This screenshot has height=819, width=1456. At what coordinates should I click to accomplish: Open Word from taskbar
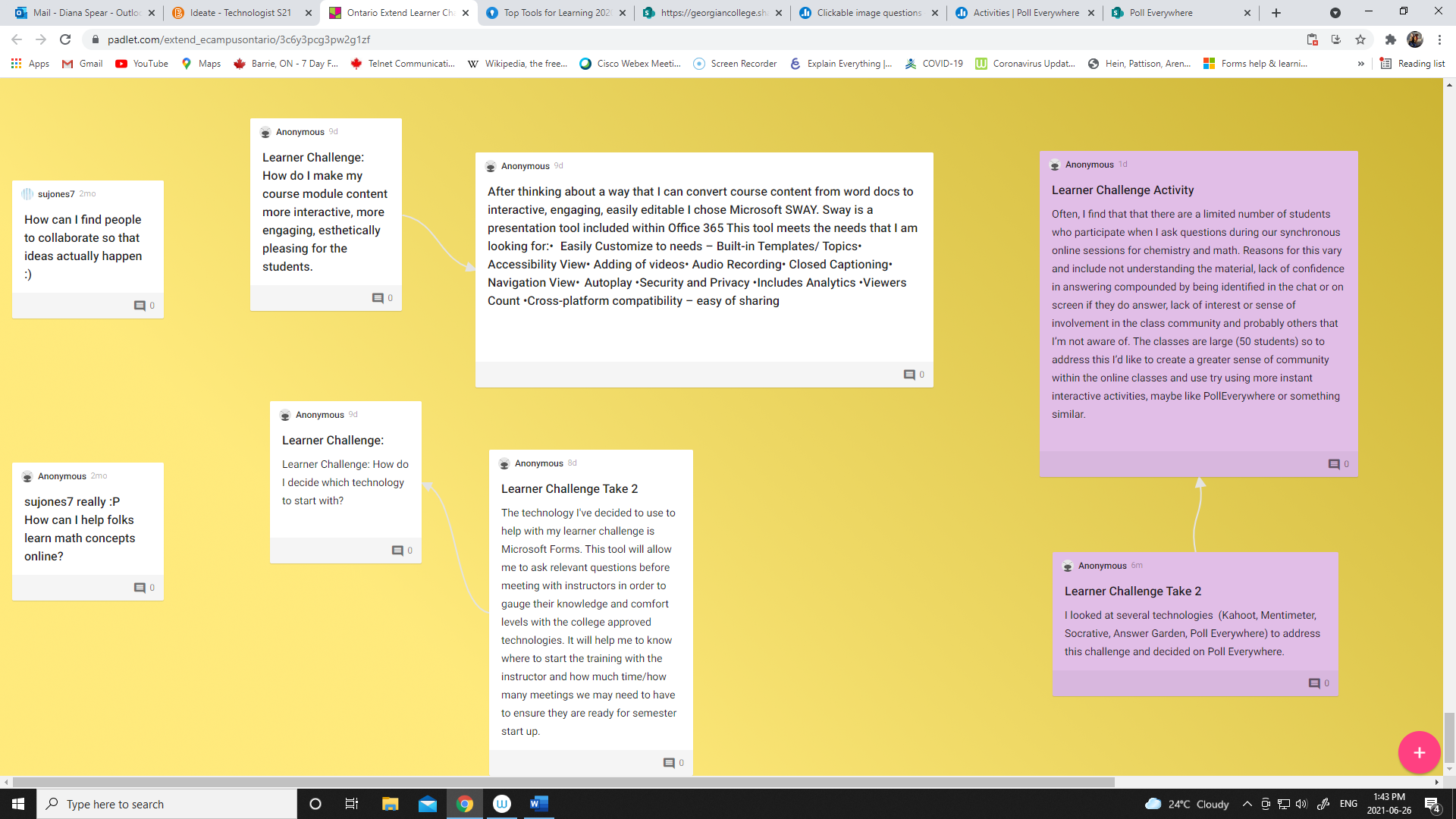point(539,804)
